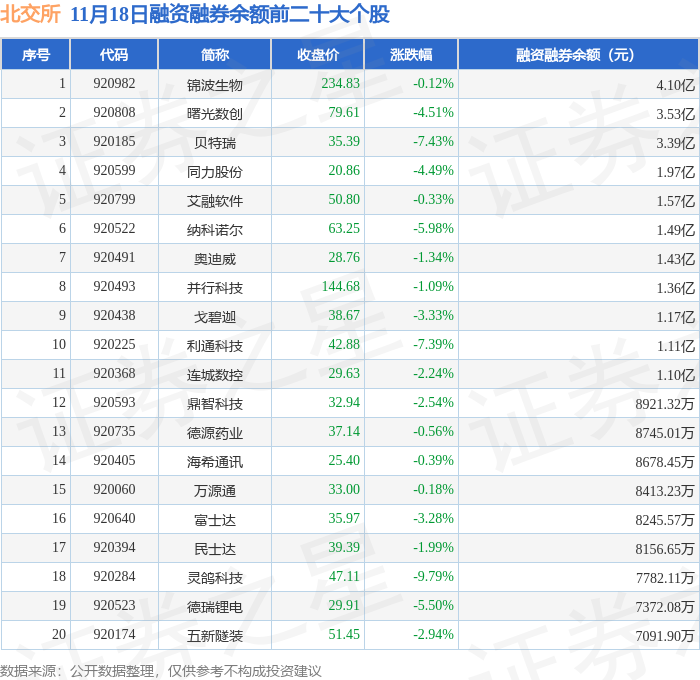
Task: Click balance value 7372.08万
Action: [x=665, y=607]
